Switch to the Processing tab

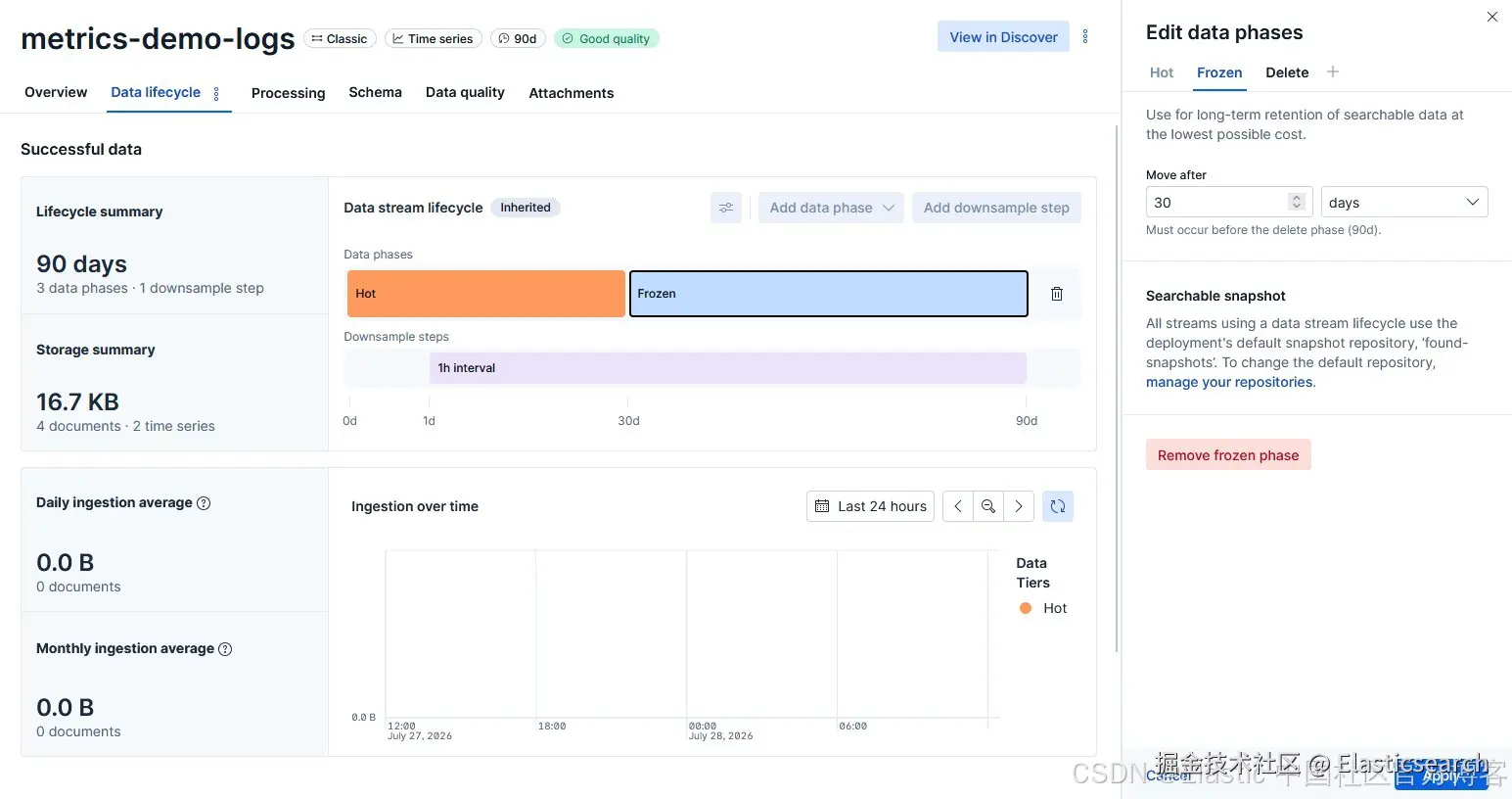(288, 93)
